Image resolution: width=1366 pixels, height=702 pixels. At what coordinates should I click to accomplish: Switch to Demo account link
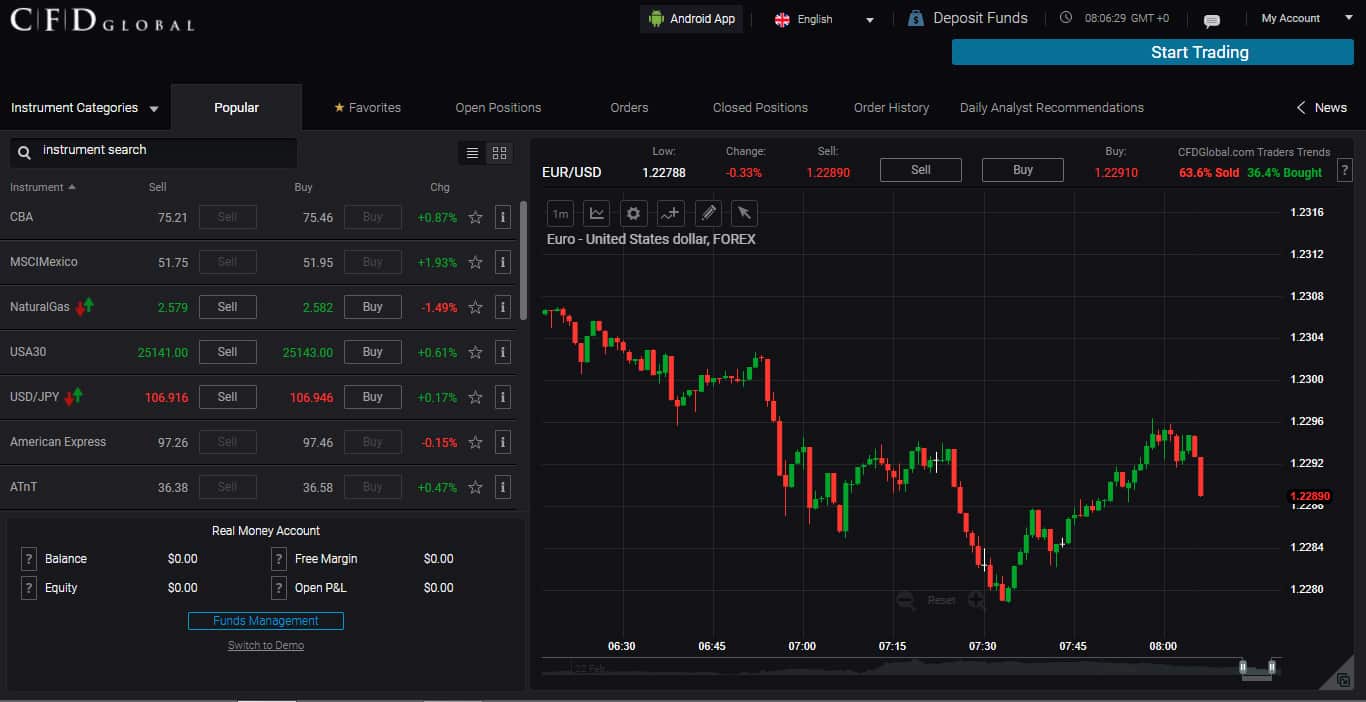coord(266,645)
